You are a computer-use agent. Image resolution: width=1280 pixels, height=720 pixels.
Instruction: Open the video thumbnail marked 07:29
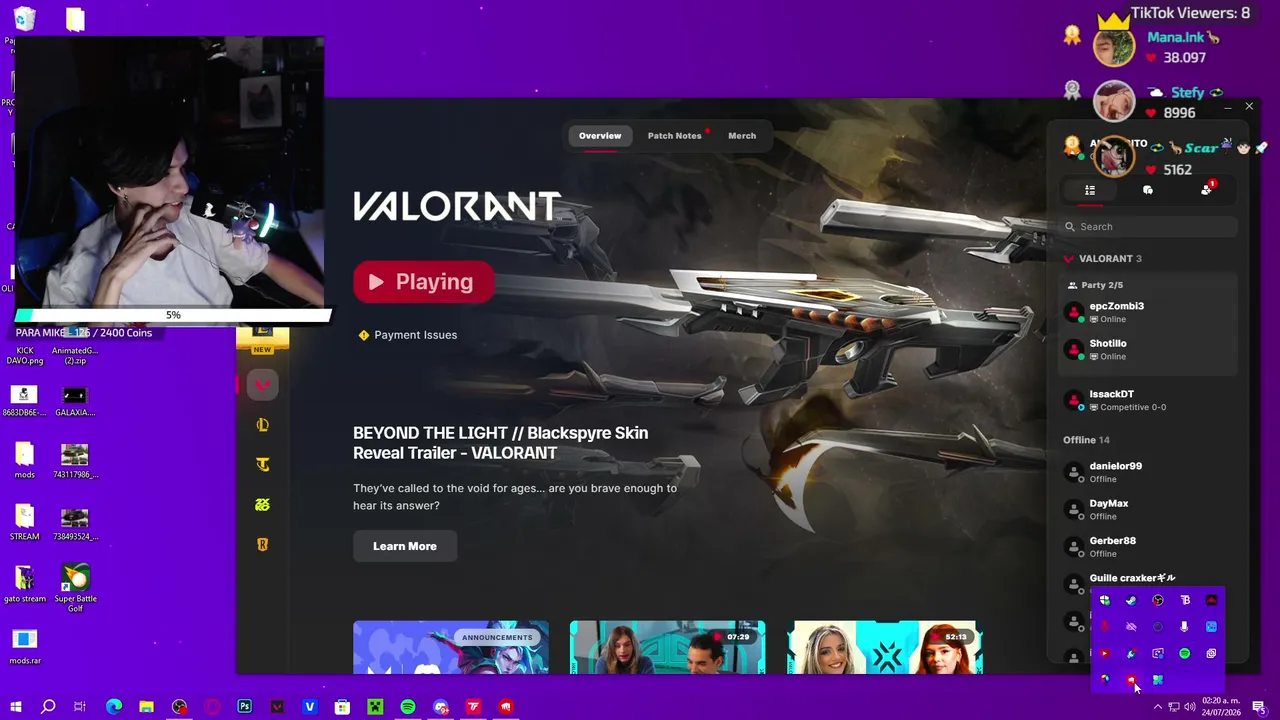(x=668, y=648)
